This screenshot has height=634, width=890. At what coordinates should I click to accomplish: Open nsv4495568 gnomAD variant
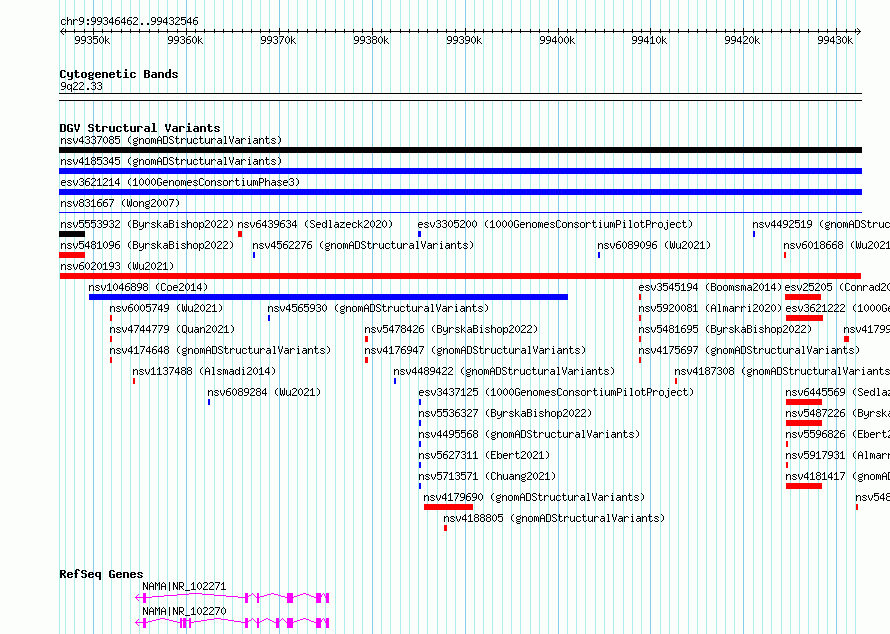coord(529,434)
